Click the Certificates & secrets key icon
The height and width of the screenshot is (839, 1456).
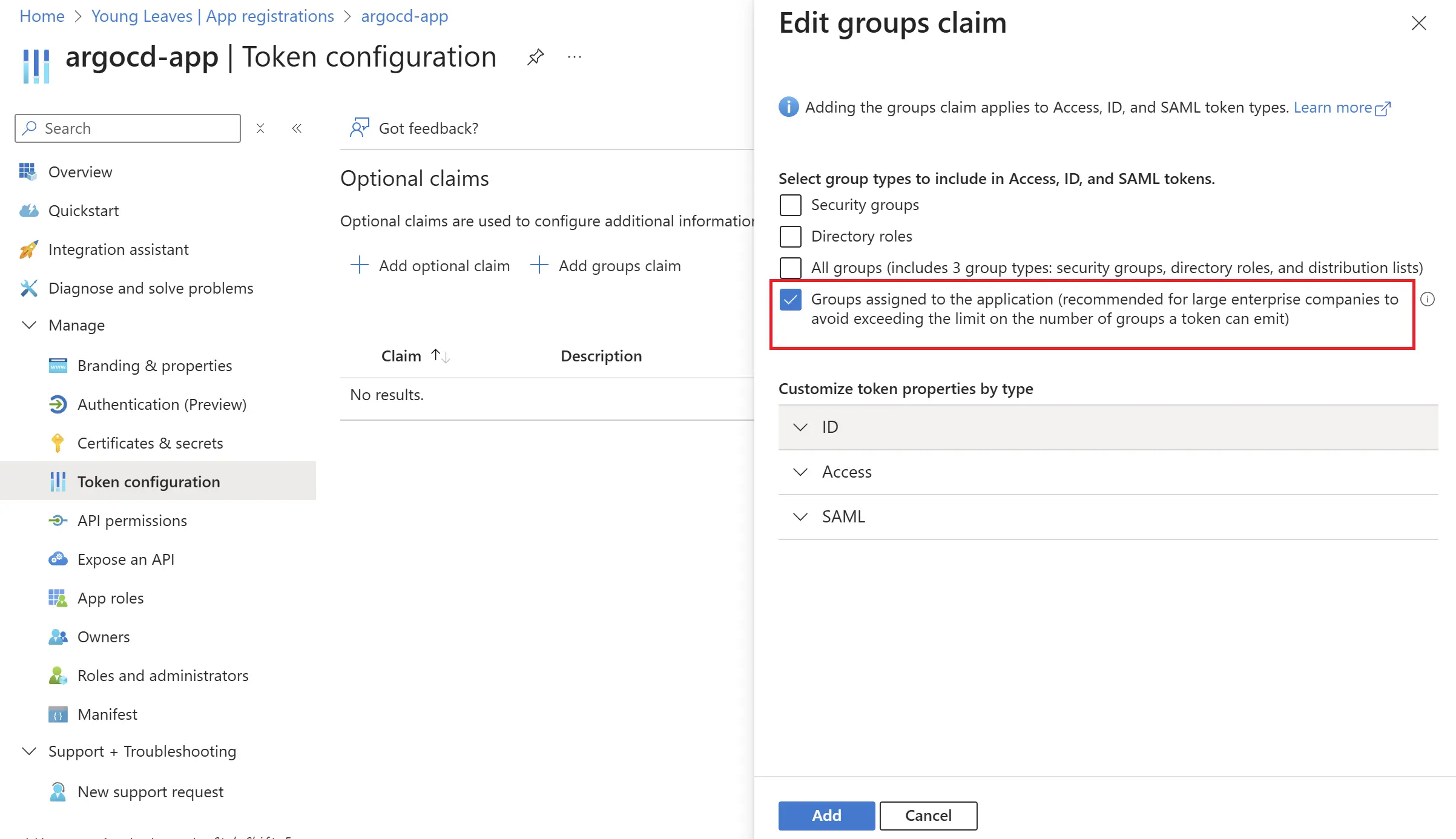pyautogui.click(x=58, y=443)
